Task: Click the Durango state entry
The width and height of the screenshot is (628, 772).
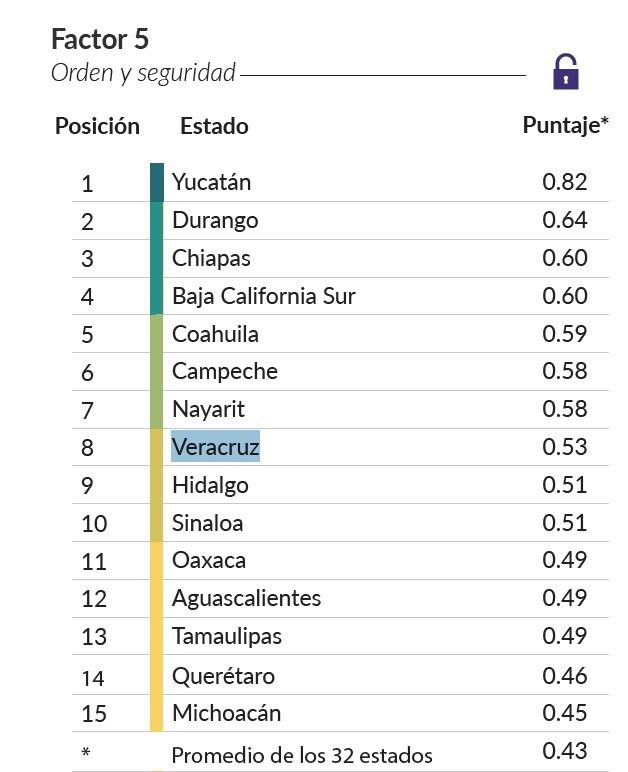Action: 215,220
